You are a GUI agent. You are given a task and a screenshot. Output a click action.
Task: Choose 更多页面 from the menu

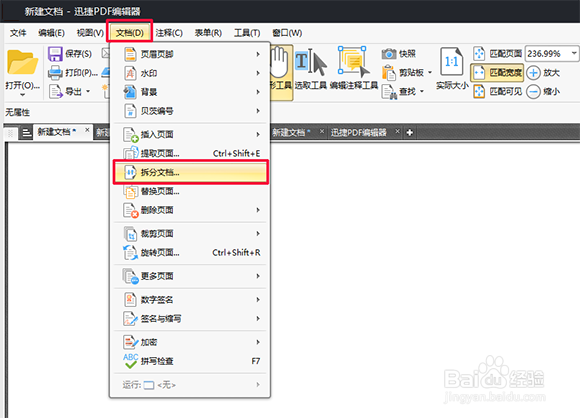coord(191,276)
